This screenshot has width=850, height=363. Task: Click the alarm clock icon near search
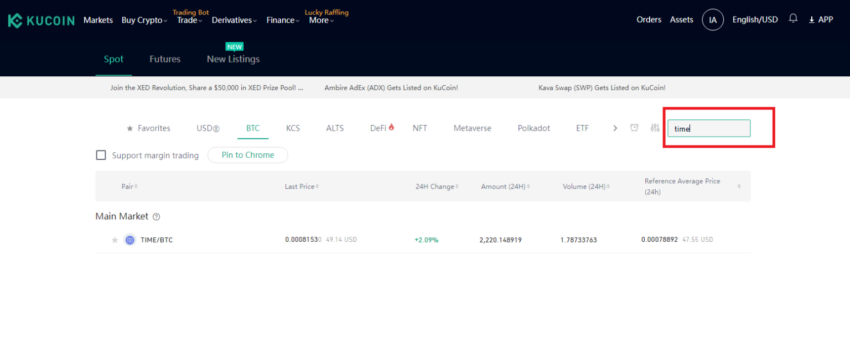tap(634, 128)
